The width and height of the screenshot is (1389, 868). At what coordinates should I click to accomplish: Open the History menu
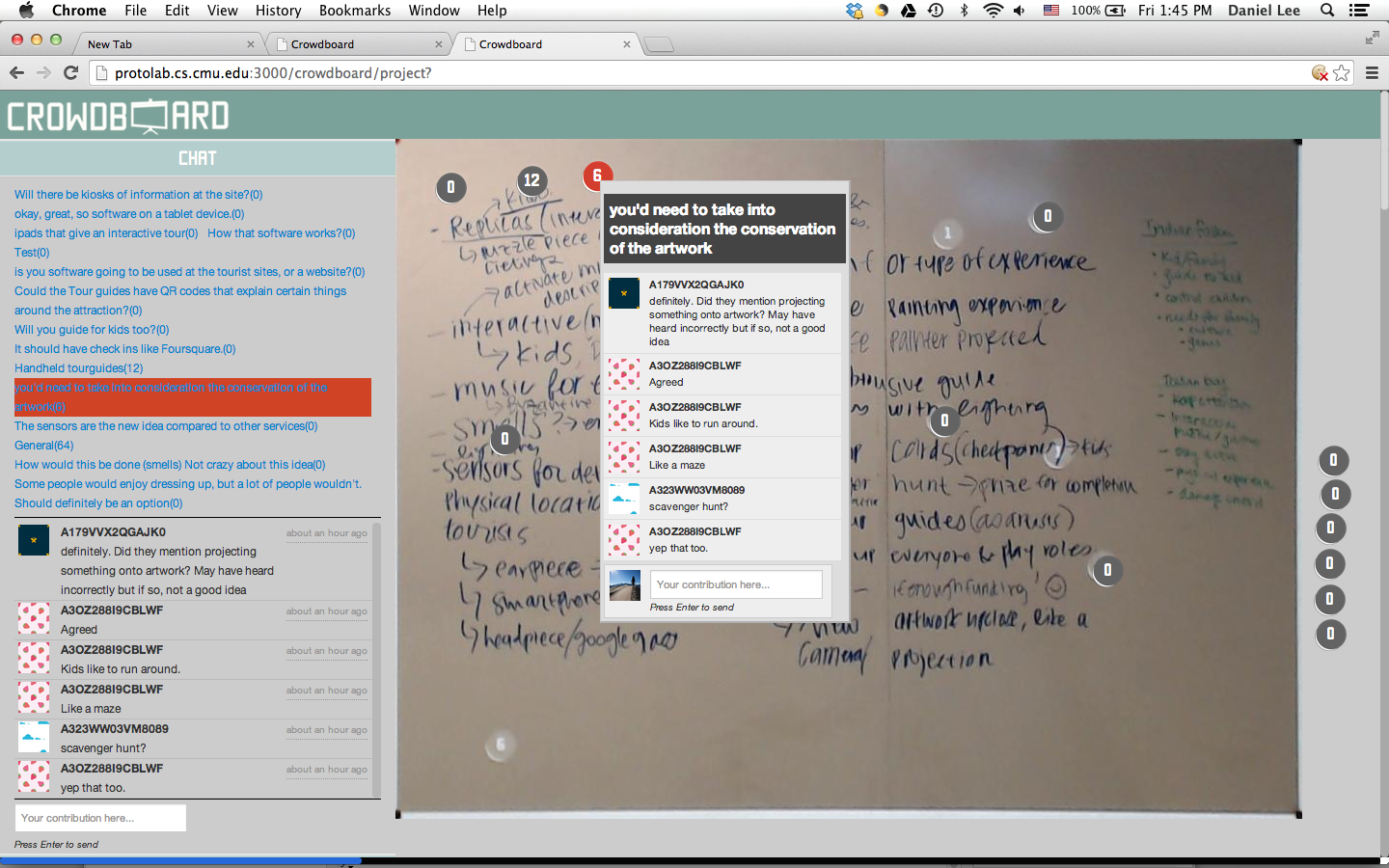(279, 11)
